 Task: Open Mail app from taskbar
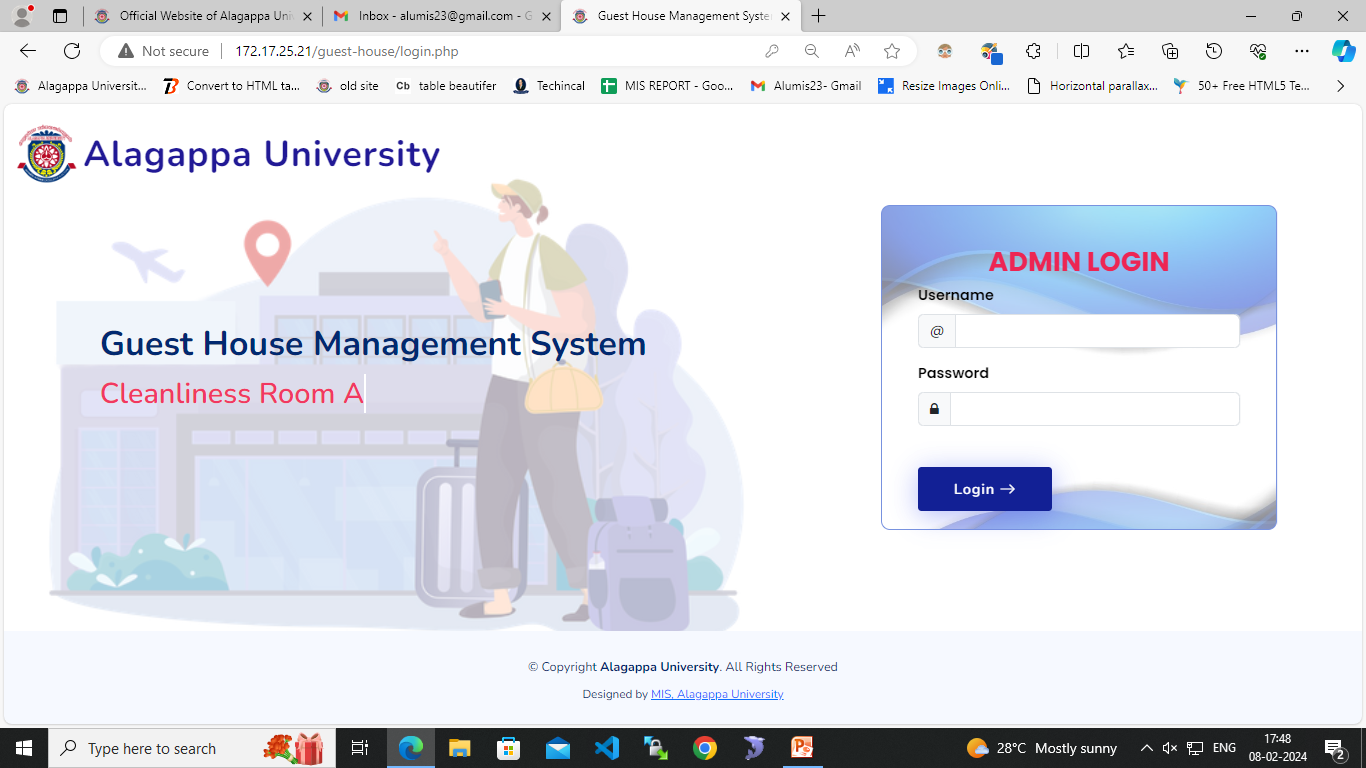coord(558,748)
